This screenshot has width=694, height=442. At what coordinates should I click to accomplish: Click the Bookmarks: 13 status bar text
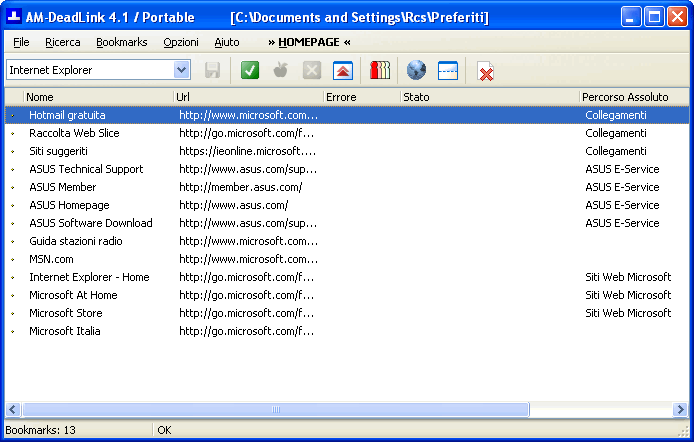pyautogui.click(x=40, y=430)
